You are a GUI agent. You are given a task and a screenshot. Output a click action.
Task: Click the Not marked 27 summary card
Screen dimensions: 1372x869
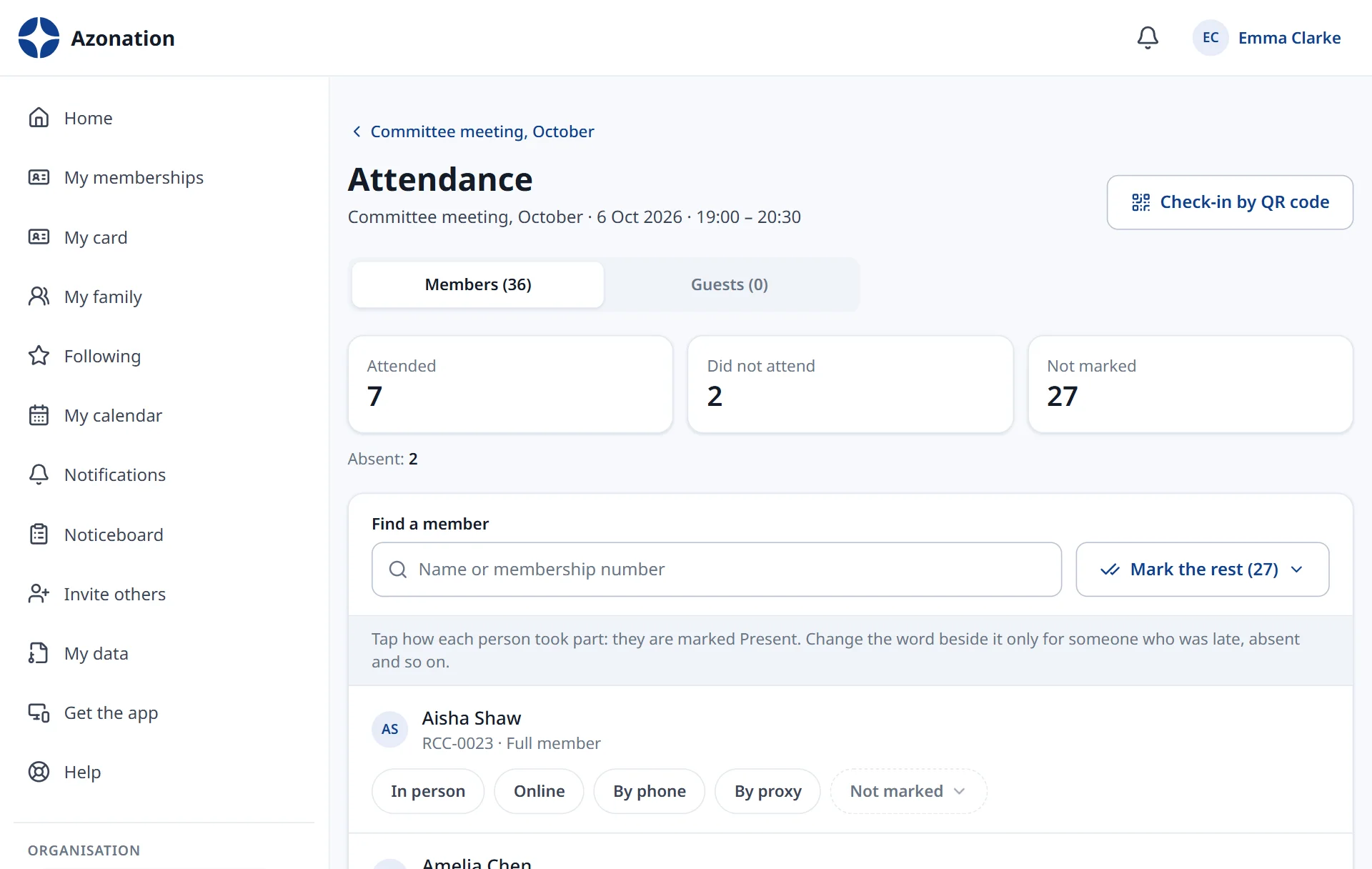pyautogui.click(x=1190, y=384)
